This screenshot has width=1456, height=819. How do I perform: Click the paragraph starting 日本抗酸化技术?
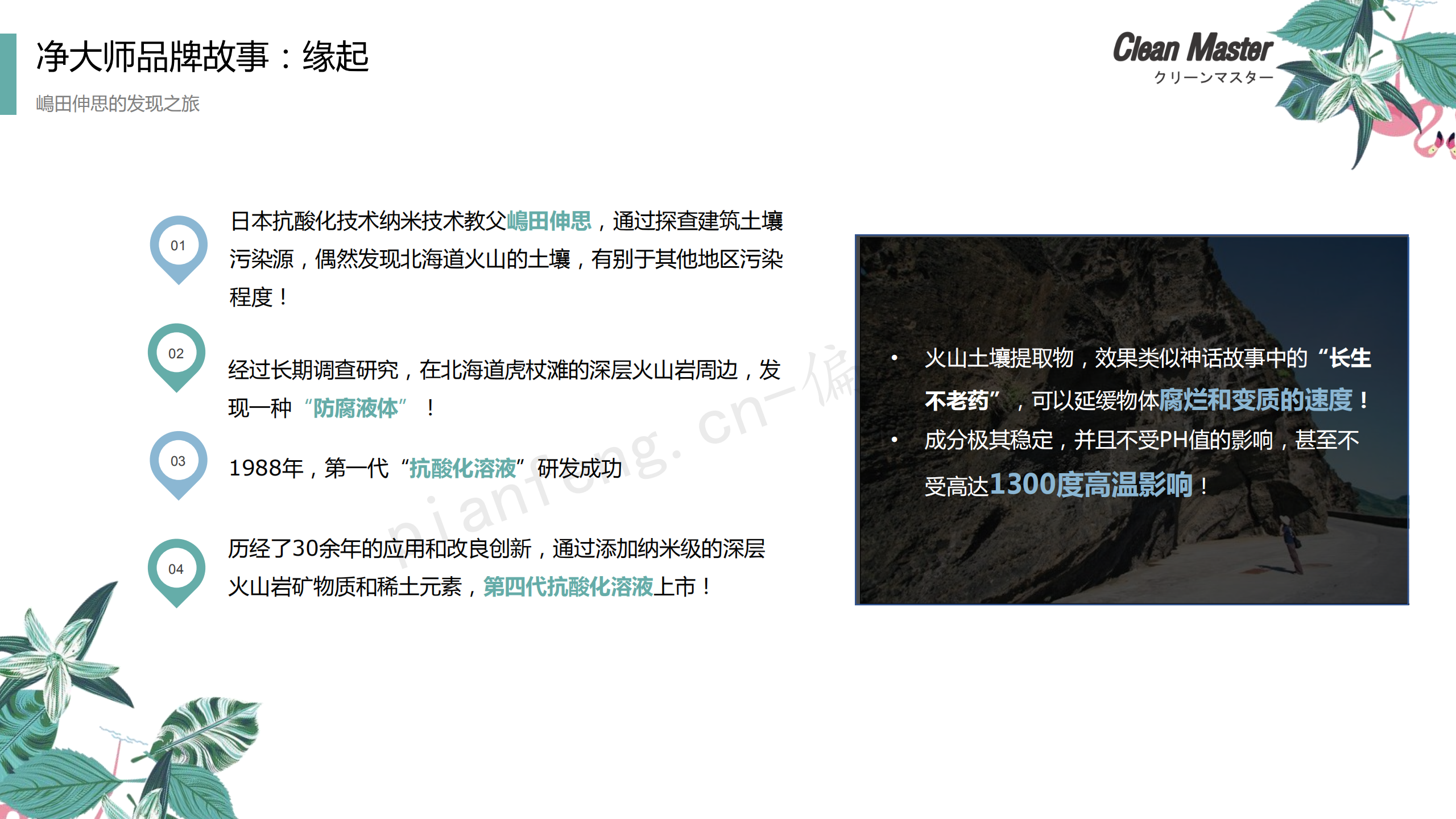pos(506,259)
